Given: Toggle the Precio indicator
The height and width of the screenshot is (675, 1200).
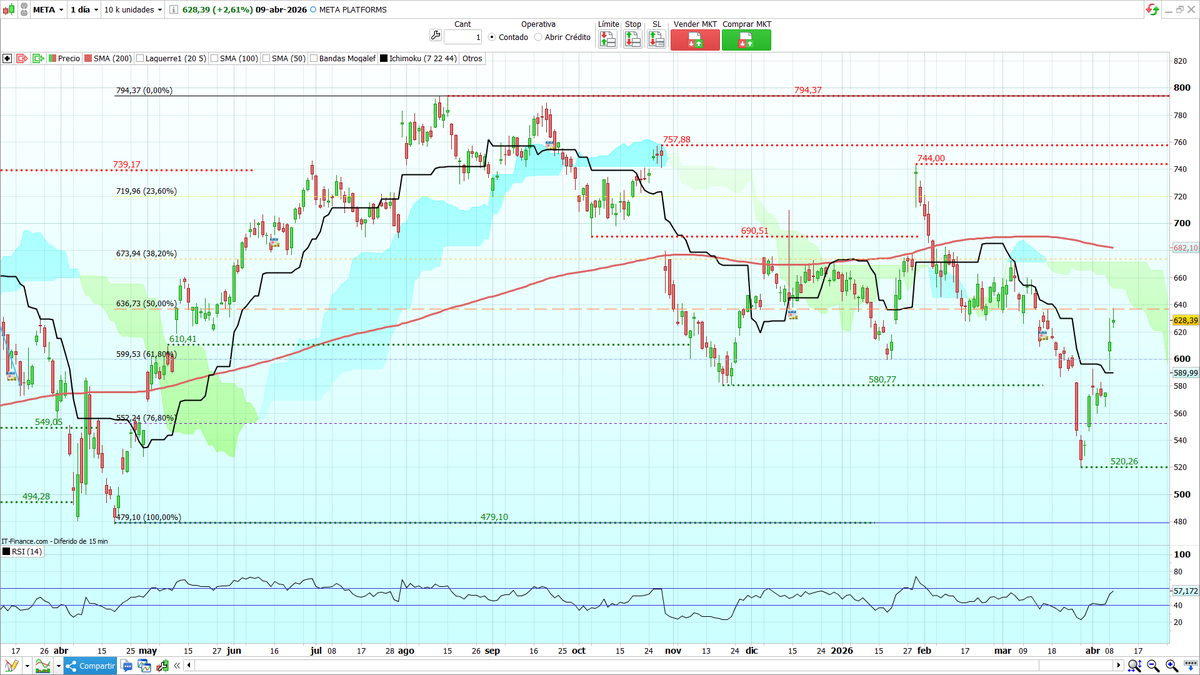Looking at the screenshot, I should click(x=64, y=58).
